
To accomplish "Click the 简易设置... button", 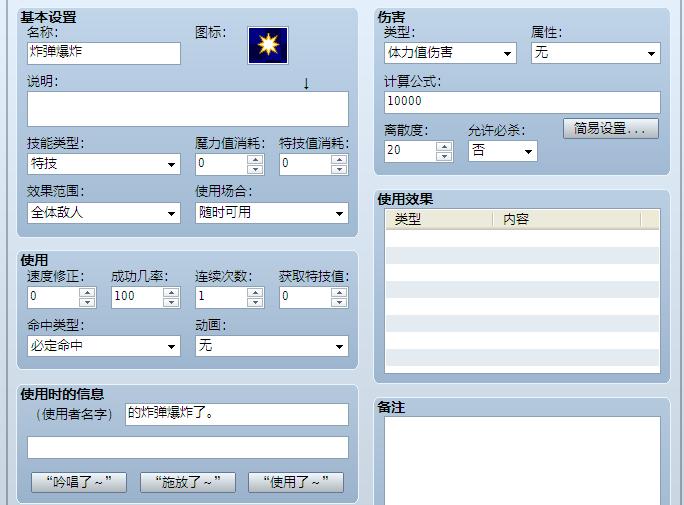I will click(611, 129).
